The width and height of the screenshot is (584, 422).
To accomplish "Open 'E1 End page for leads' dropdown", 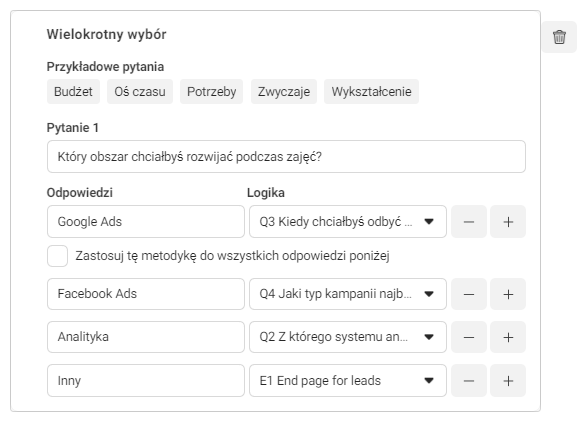I will point(347,381).
